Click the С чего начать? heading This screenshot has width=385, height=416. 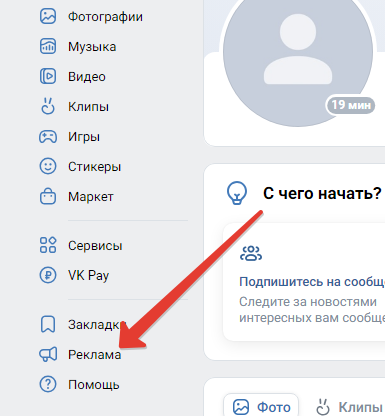(322, 193)
